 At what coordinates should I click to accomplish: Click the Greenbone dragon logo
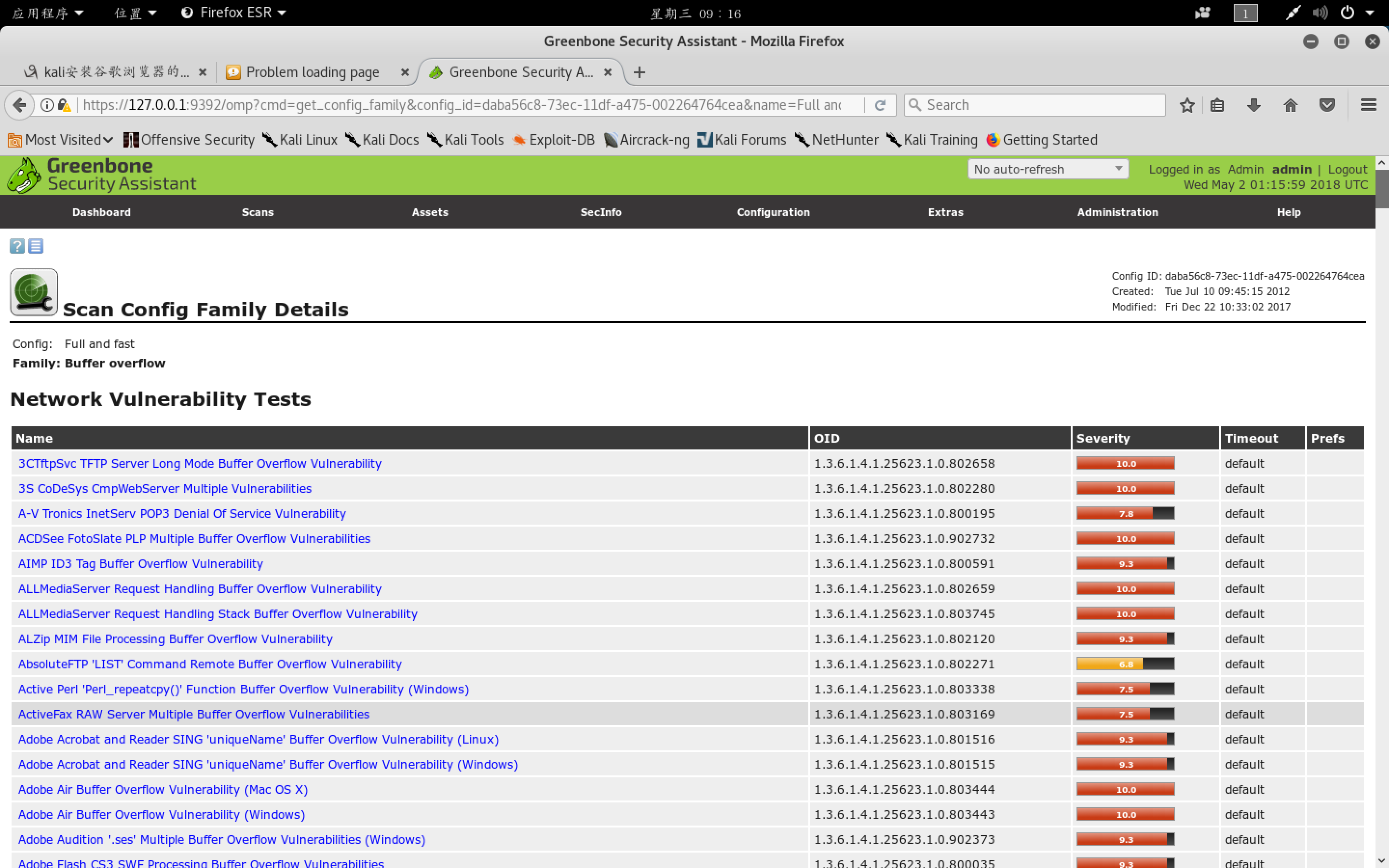[x=24, y=175]
